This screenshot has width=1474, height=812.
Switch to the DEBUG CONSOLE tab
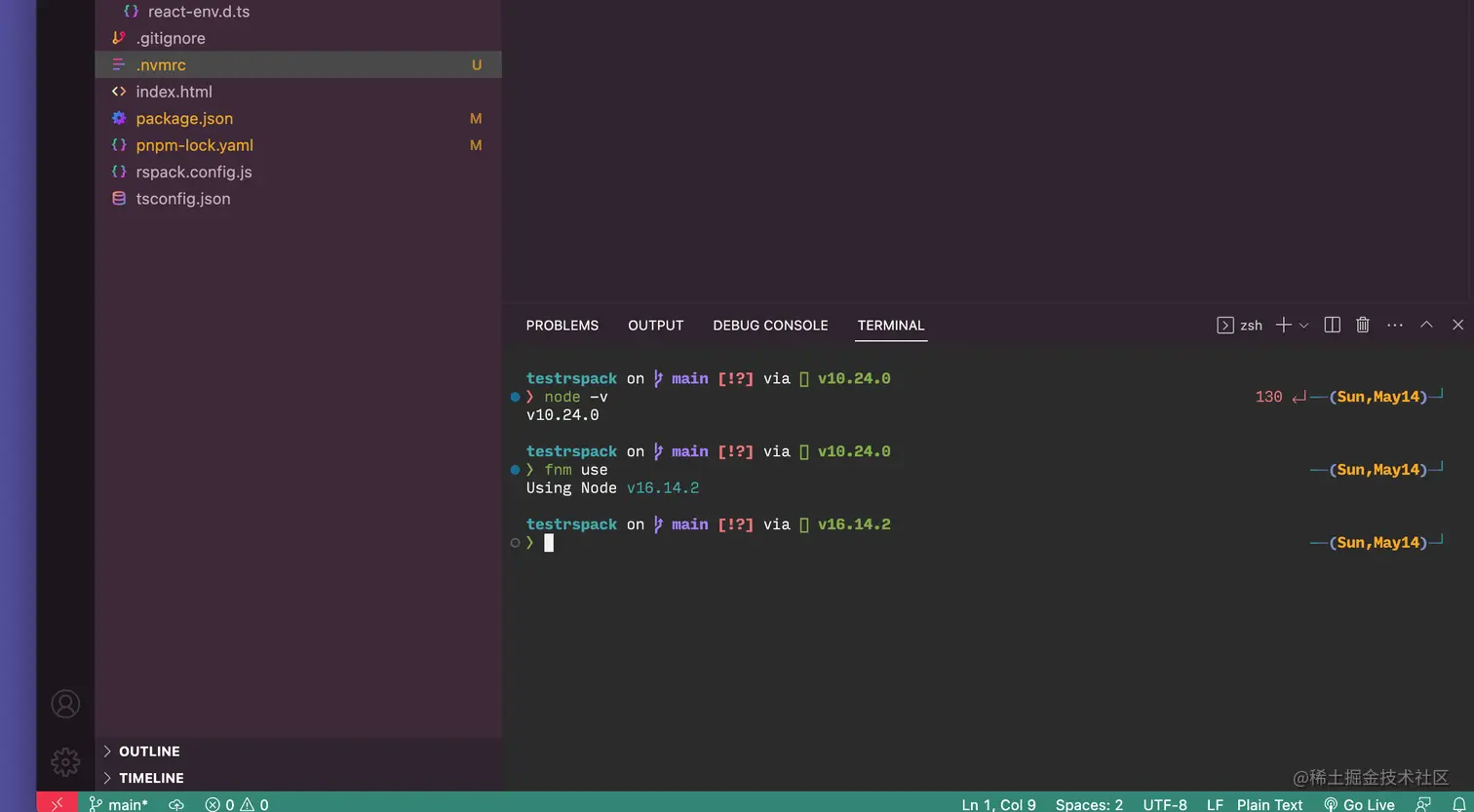(x=770, y=326)
